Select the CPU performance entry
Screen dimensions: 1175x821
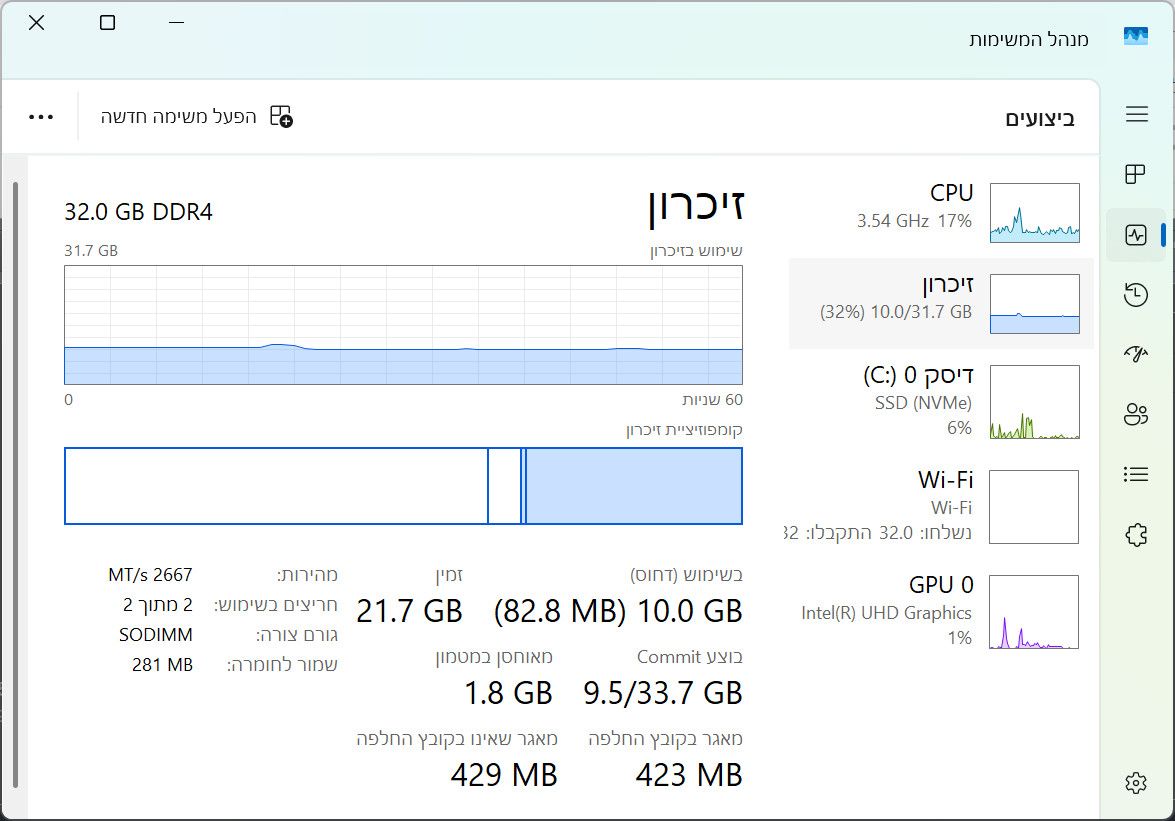tap(941, 213)
